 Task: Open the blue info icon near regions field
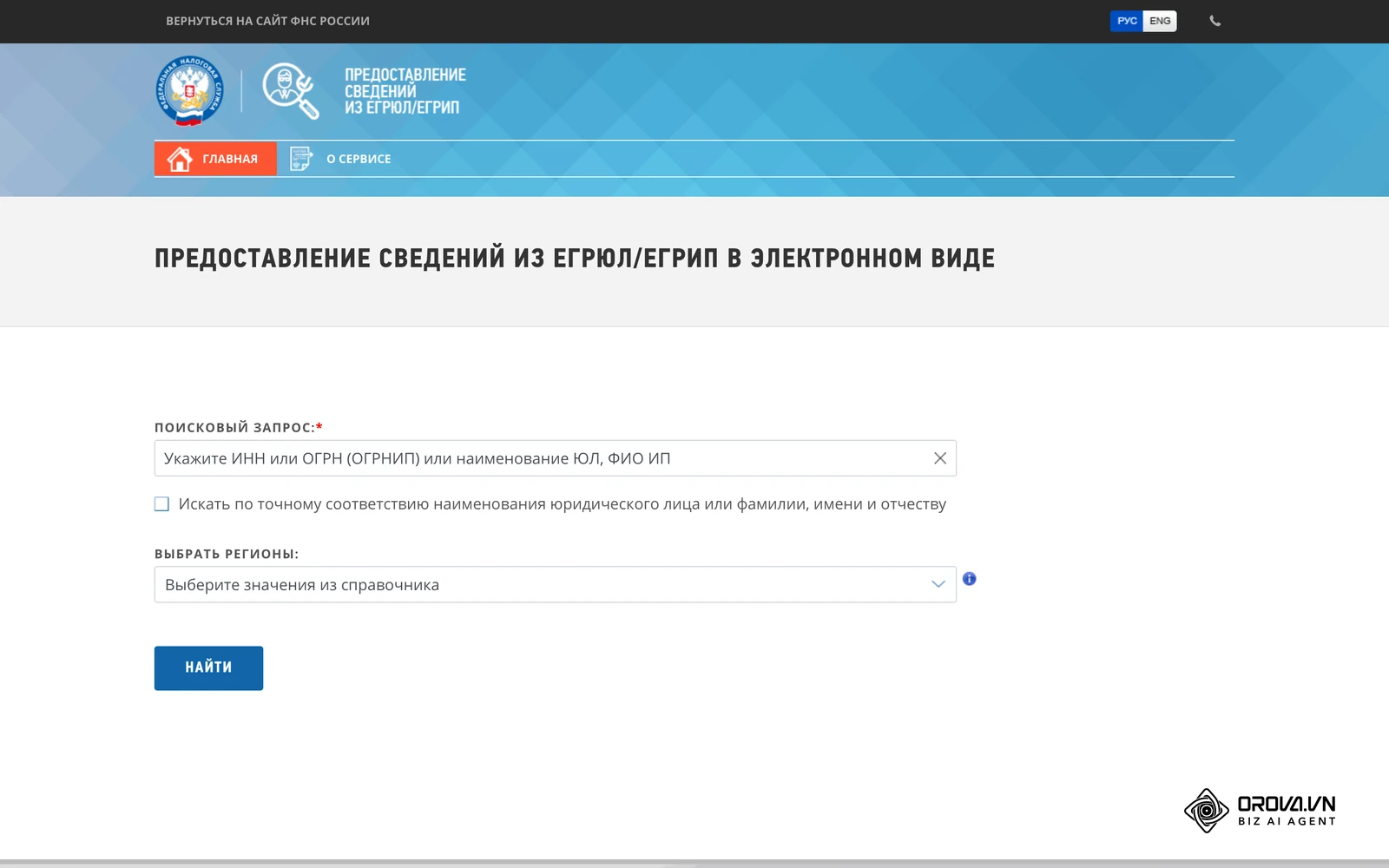(970, 579)
